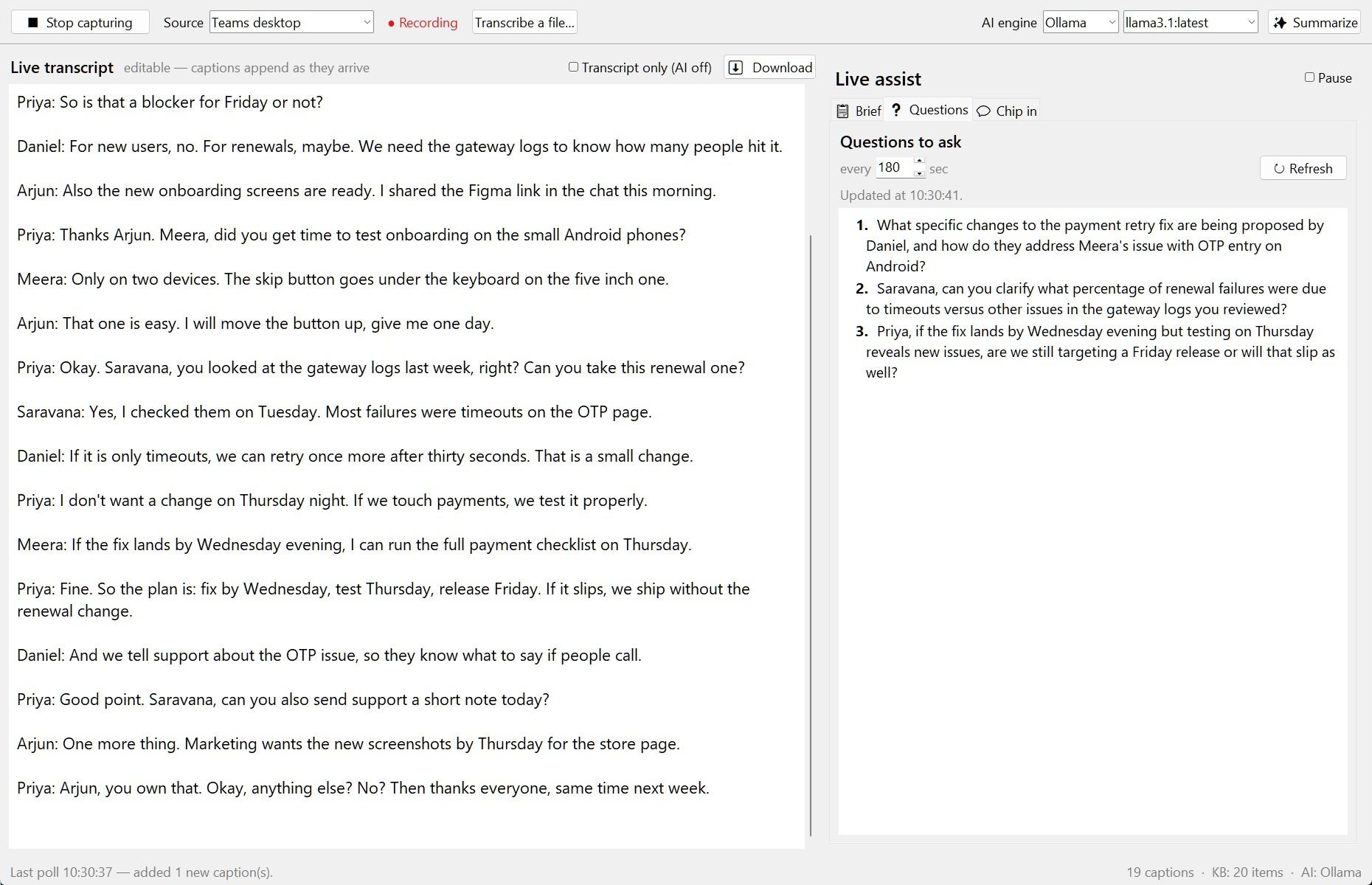The width and height of the screenshot is (1372, 885).
Task: Select the Questions tab
Action: 928,110
